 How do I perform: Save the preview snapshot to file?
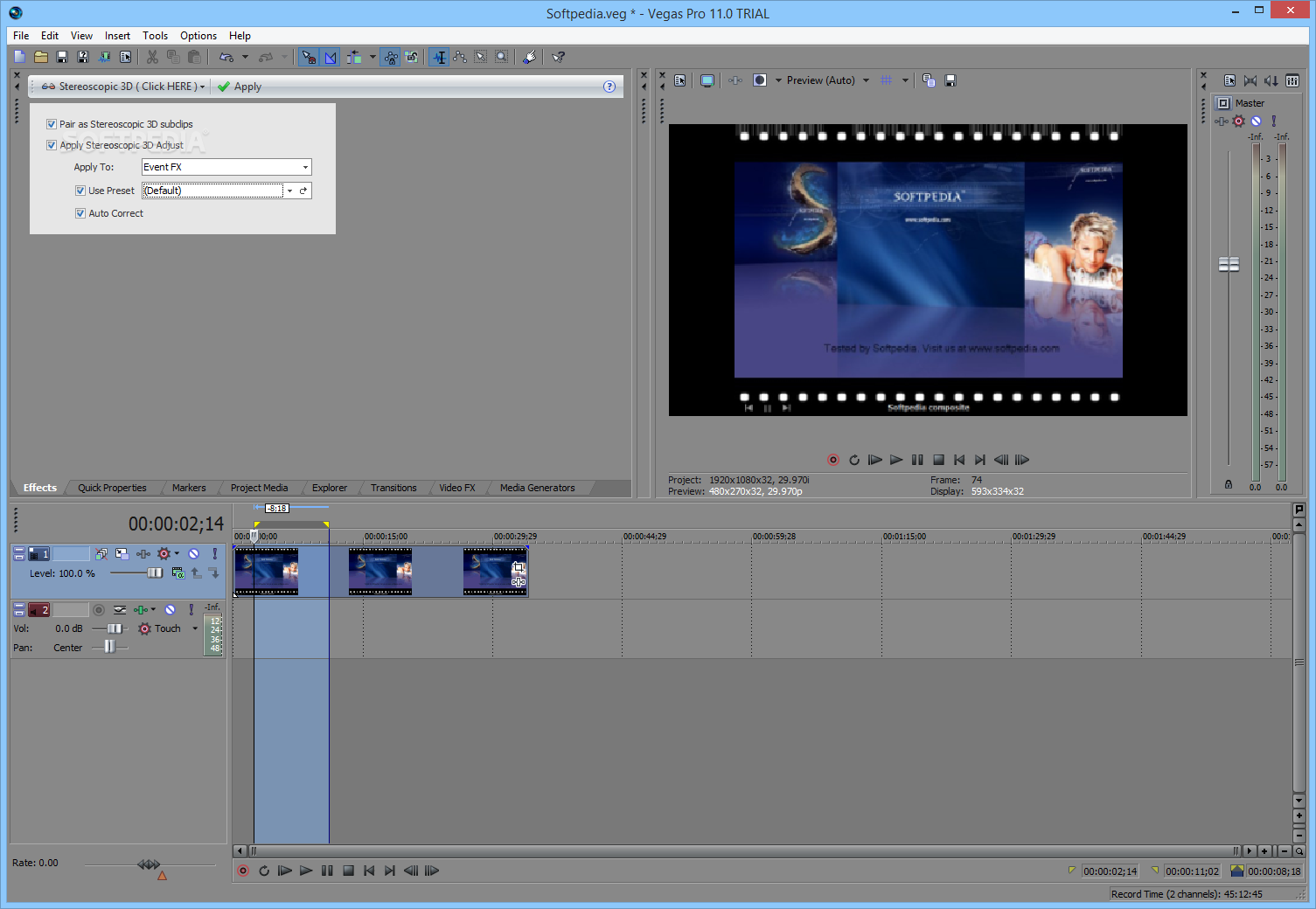tap(950, 80)
